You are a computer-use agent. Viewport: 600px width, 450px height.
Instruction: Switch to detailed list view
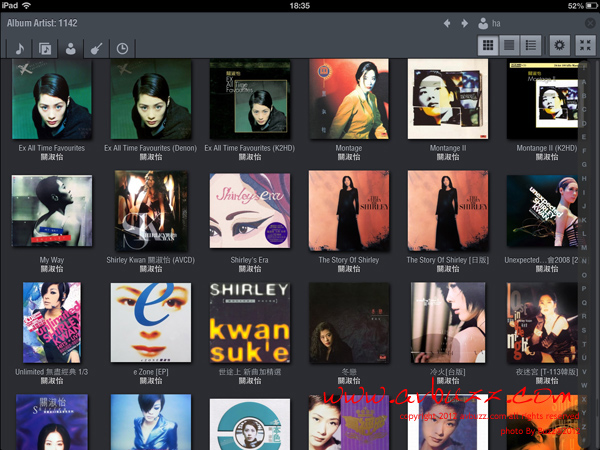point(531,45)
